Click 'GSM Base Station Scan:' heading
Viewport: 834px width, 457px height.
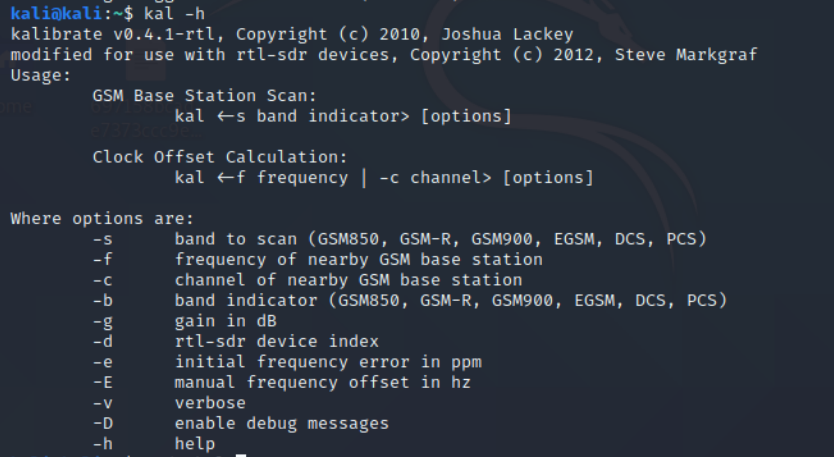click(204, 96)
